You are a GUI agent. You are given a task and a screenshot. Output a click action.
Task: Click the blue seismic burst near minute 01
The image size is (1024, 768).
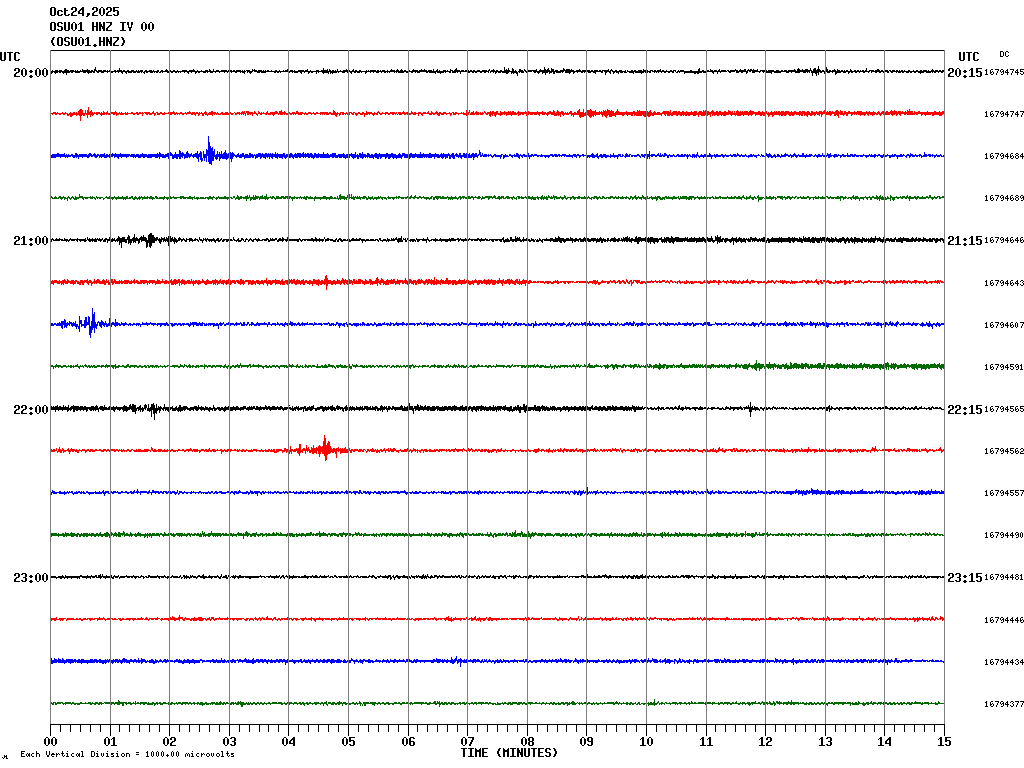[90, 323]
